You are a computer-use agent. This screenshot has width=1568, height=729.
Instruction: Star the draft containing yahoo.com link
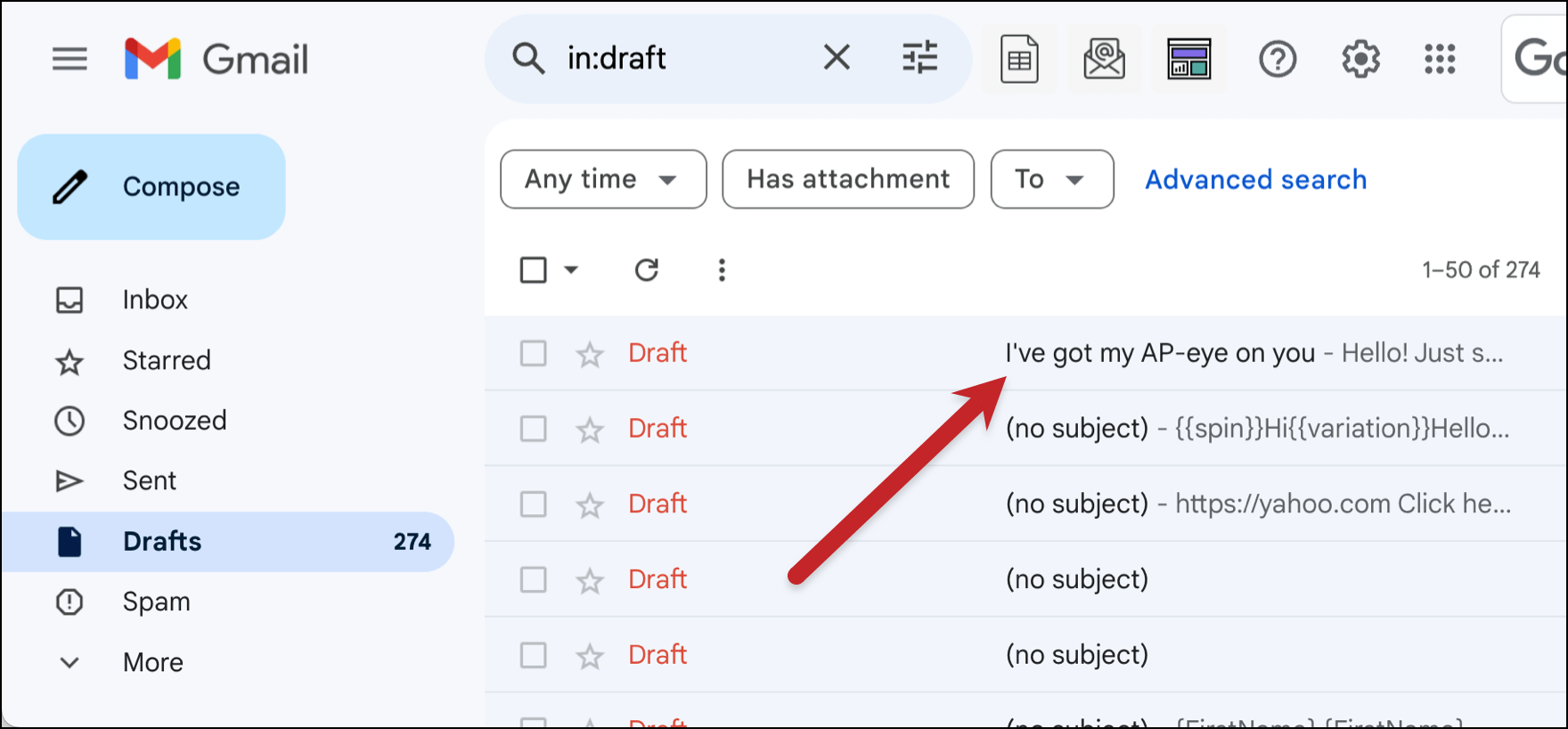coord(590,505)
